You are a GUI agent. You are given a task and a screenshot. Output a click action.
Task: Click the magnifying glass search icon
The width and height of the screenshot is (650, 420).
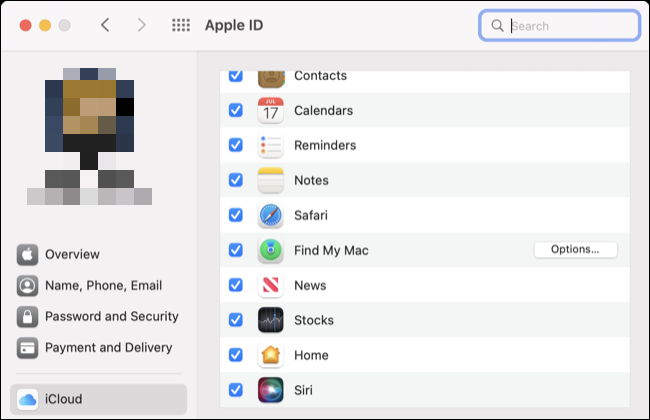(497, 26)
